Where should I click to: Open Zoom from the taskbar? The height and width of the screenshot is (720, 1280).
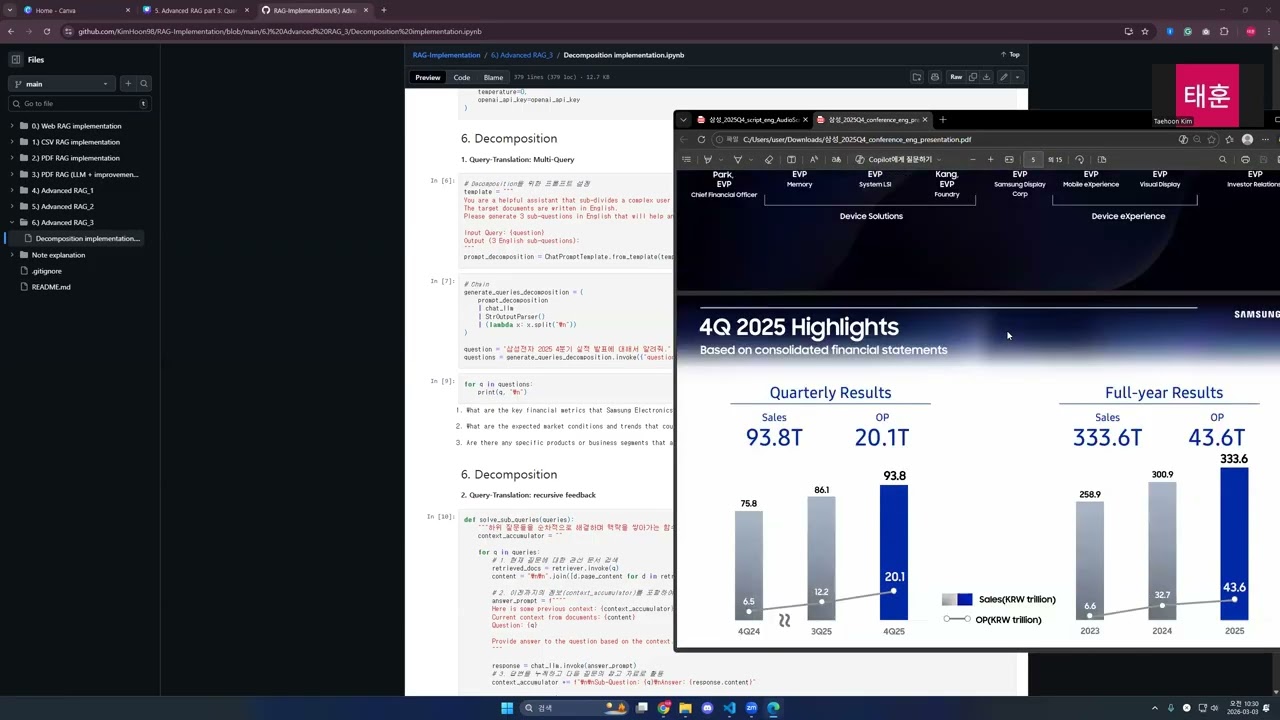point(751,708)
